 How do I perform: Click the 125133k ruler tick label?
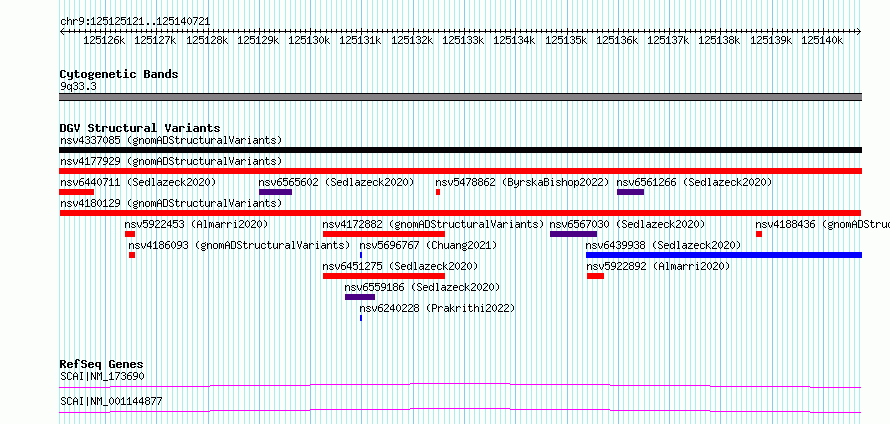pyautogui.click(x=463, y=40)
